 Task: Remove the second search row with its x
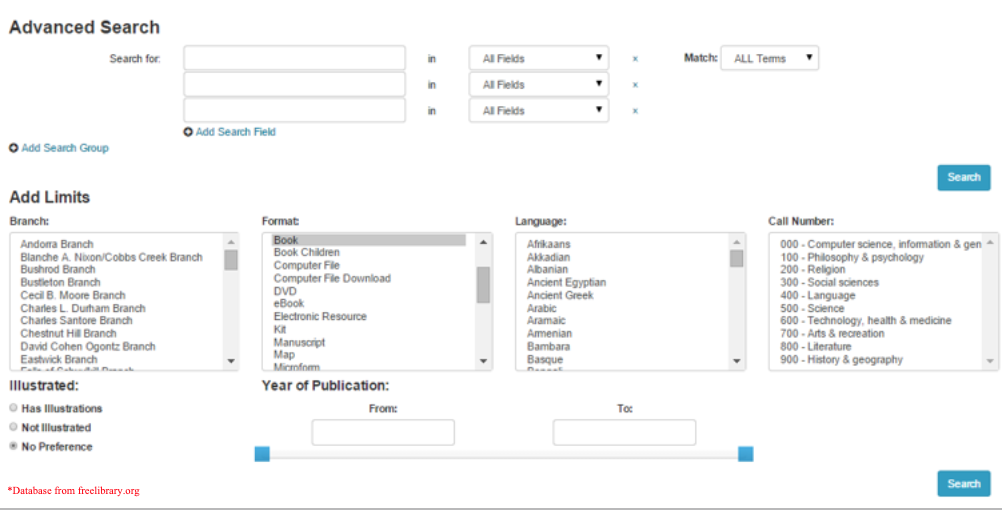(635, 85)
